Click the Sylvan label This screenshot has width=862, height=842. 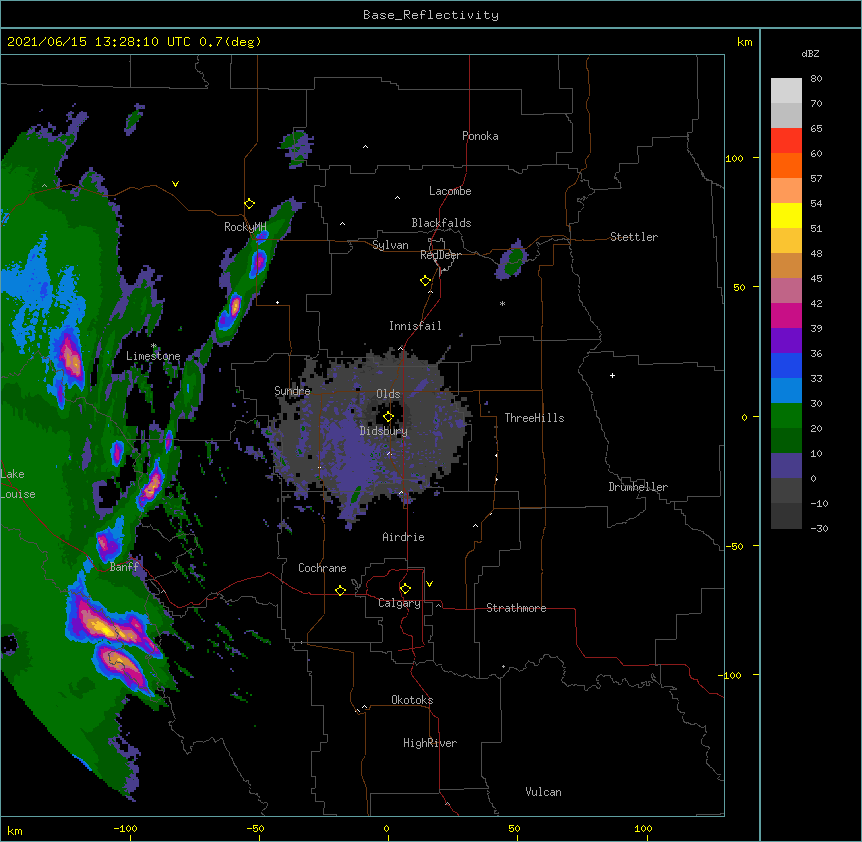pos(390,245)
